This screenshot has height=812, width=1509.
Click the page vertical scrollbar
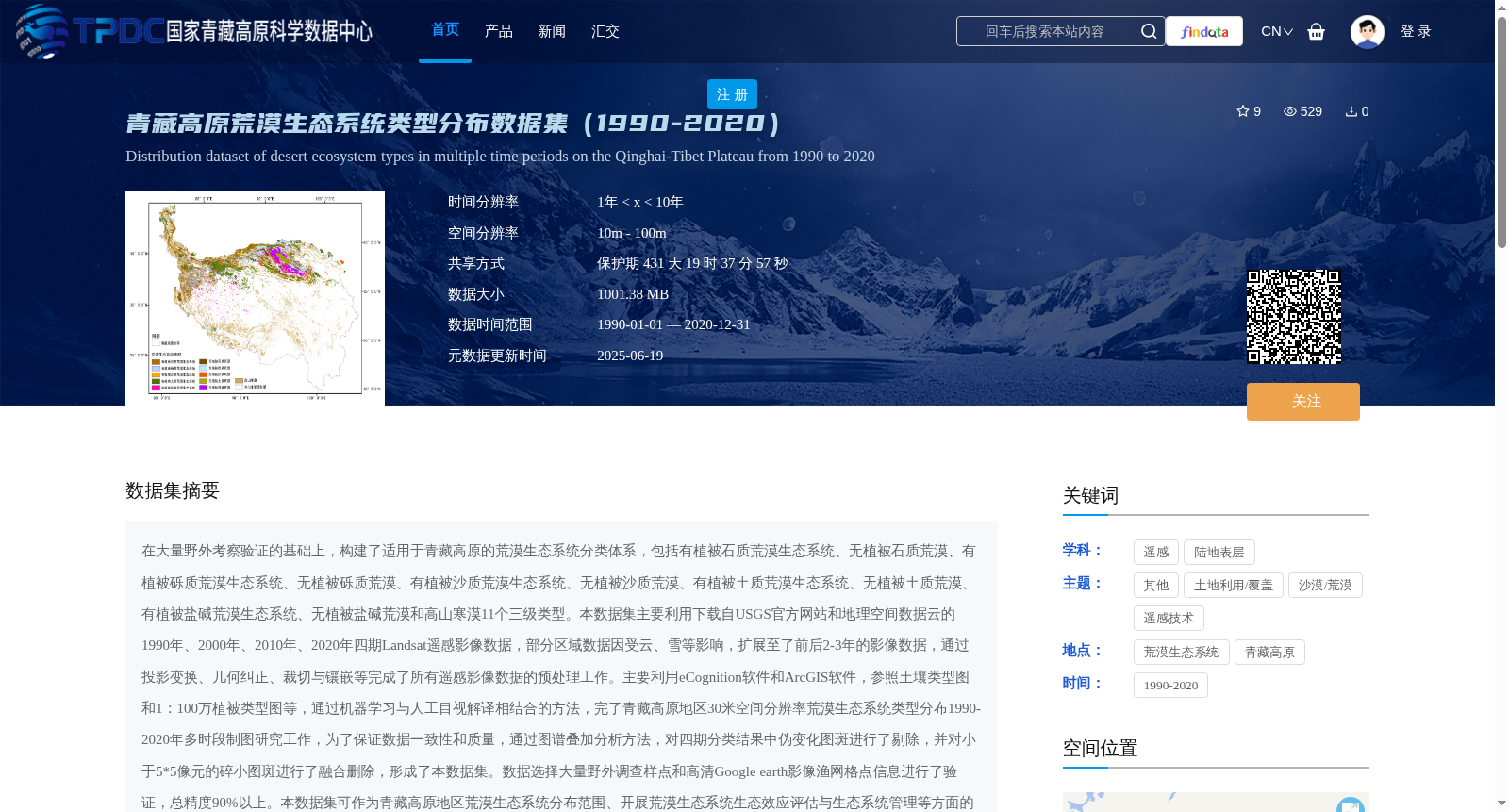[x=1501, y=132]
